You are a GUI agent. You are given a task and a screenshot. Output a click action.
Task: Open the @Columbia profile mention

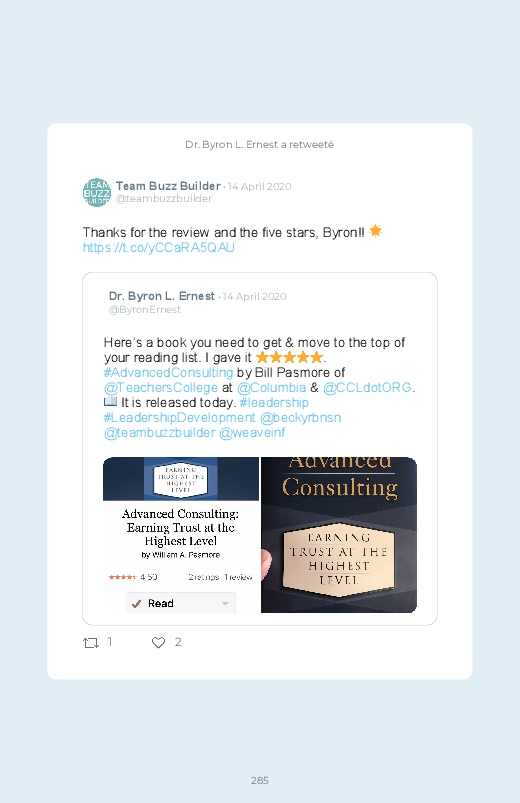272,388
